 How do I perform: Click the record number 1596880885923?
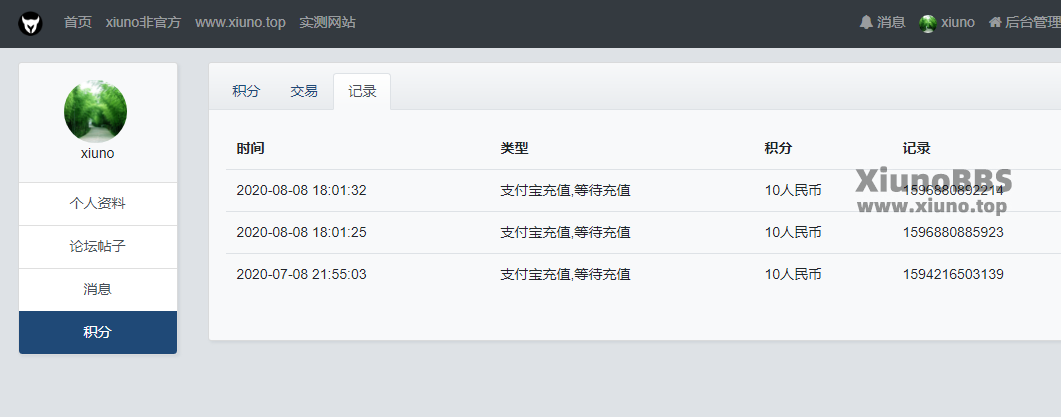(x=953, y=232)
